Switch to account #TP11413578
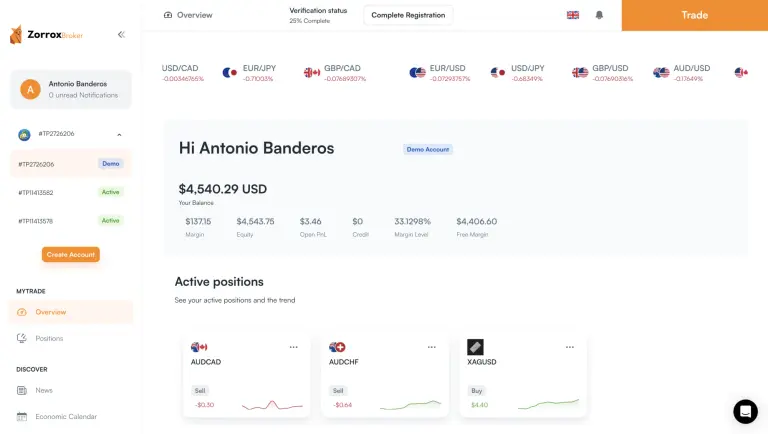Image resolution: width=768 pixels, height=434 pixels. pyautogui.click(x=70, y=220)
